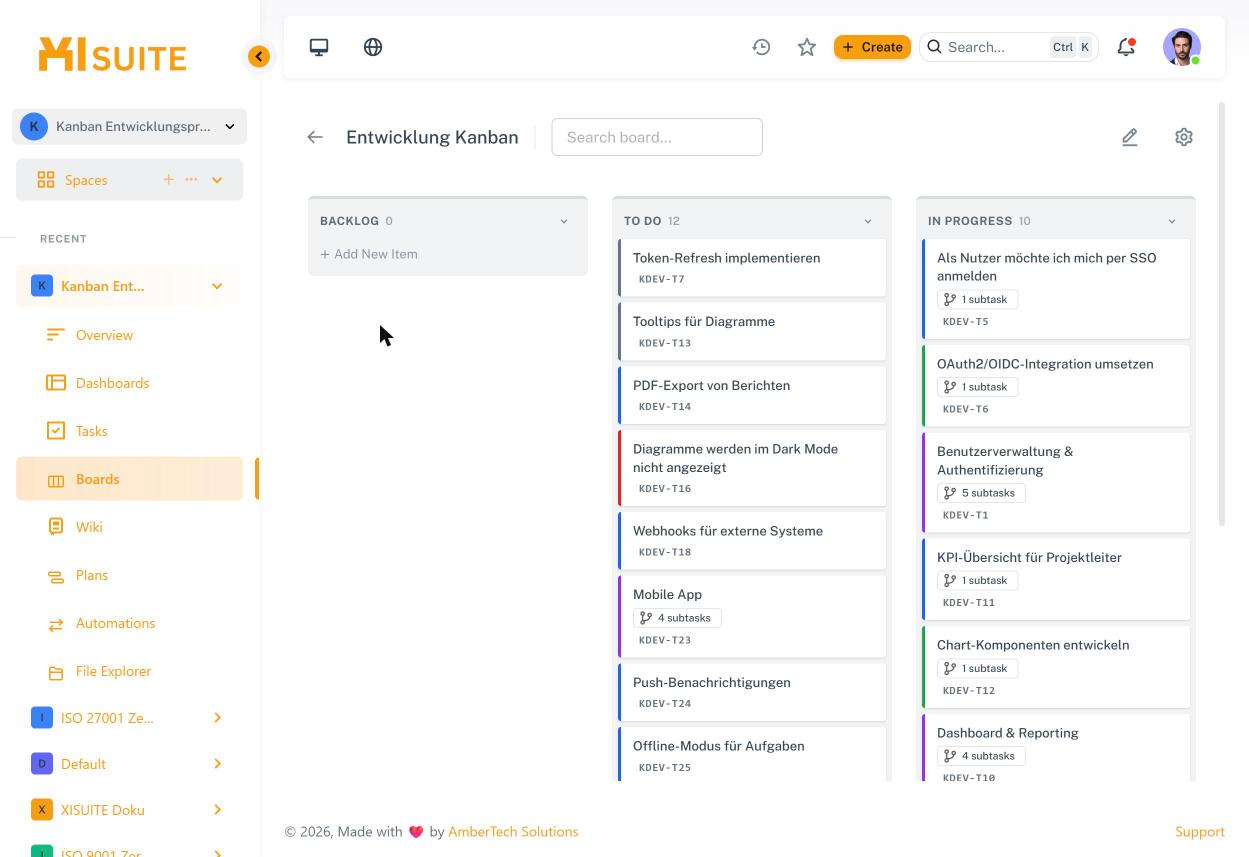Collapse the Kanban Ent... space chevron
The image size is (1249, 857).
217,286
